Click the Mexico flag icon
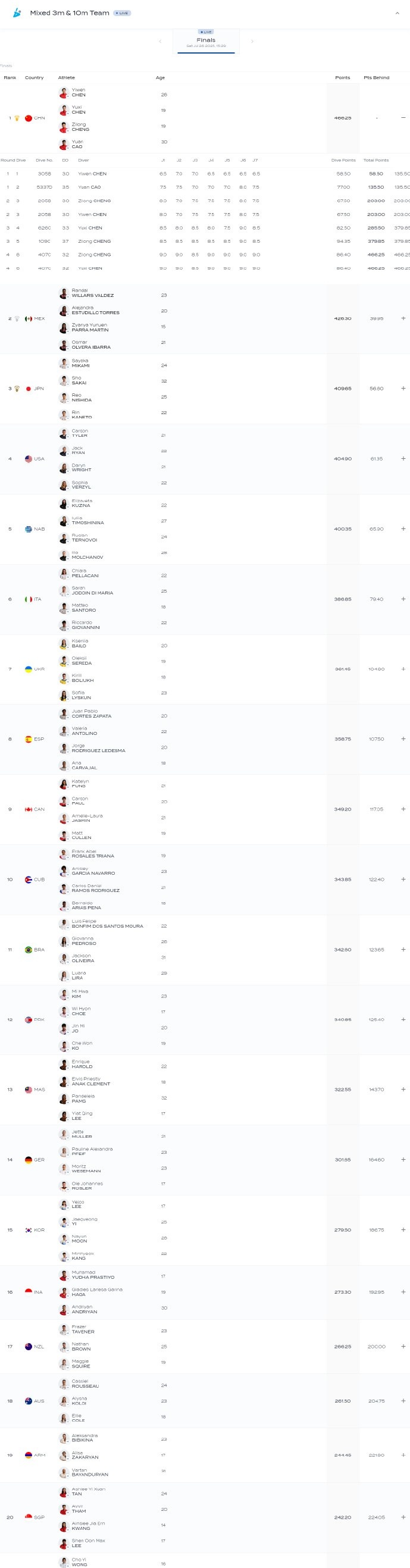The height and width of the screenshot is (1568, 410). (x=28, y=318)
